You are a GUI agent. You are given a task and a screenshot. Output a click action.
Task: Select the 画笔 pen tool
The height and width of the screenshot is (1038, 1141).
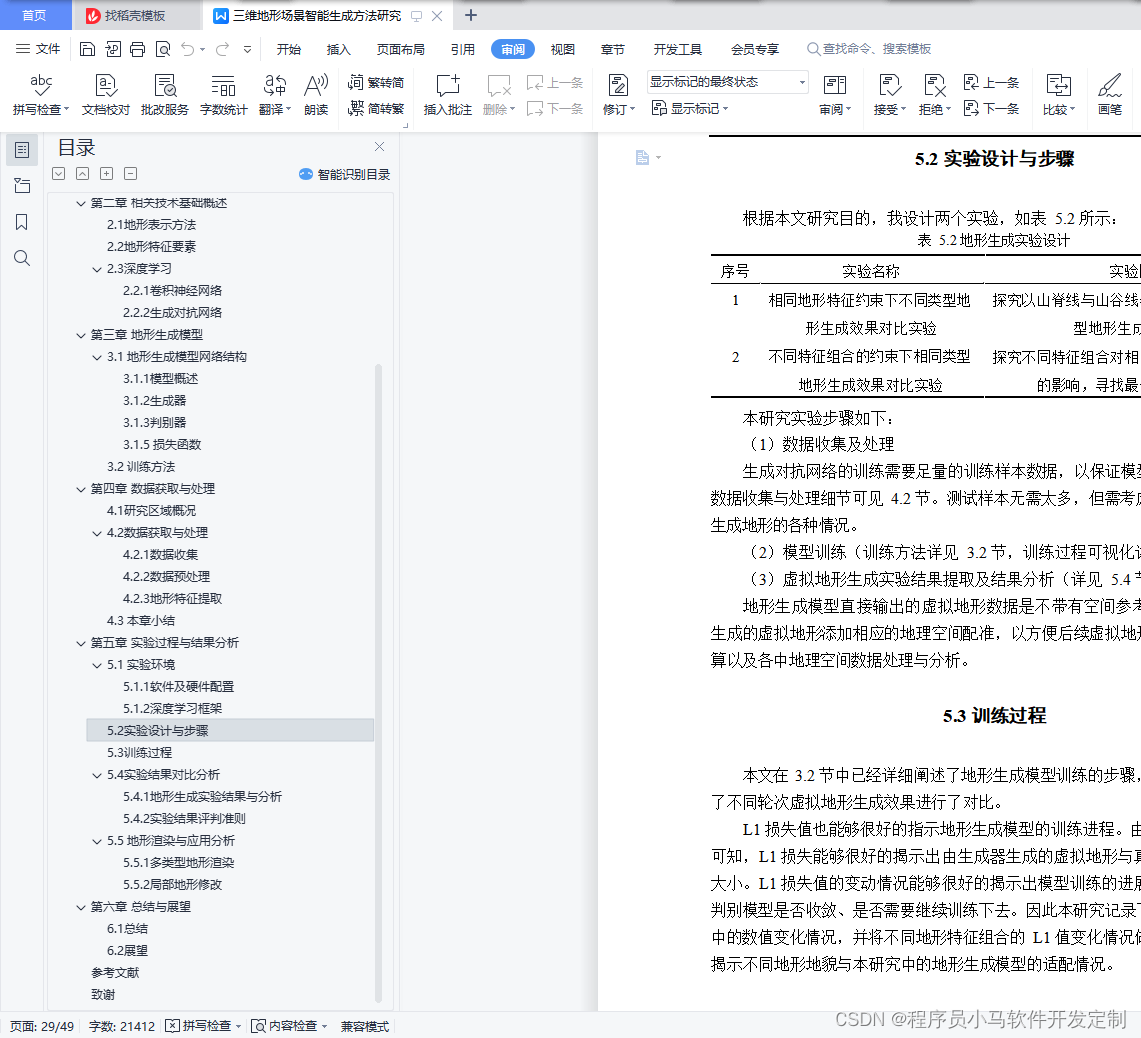coord(1110,95)
